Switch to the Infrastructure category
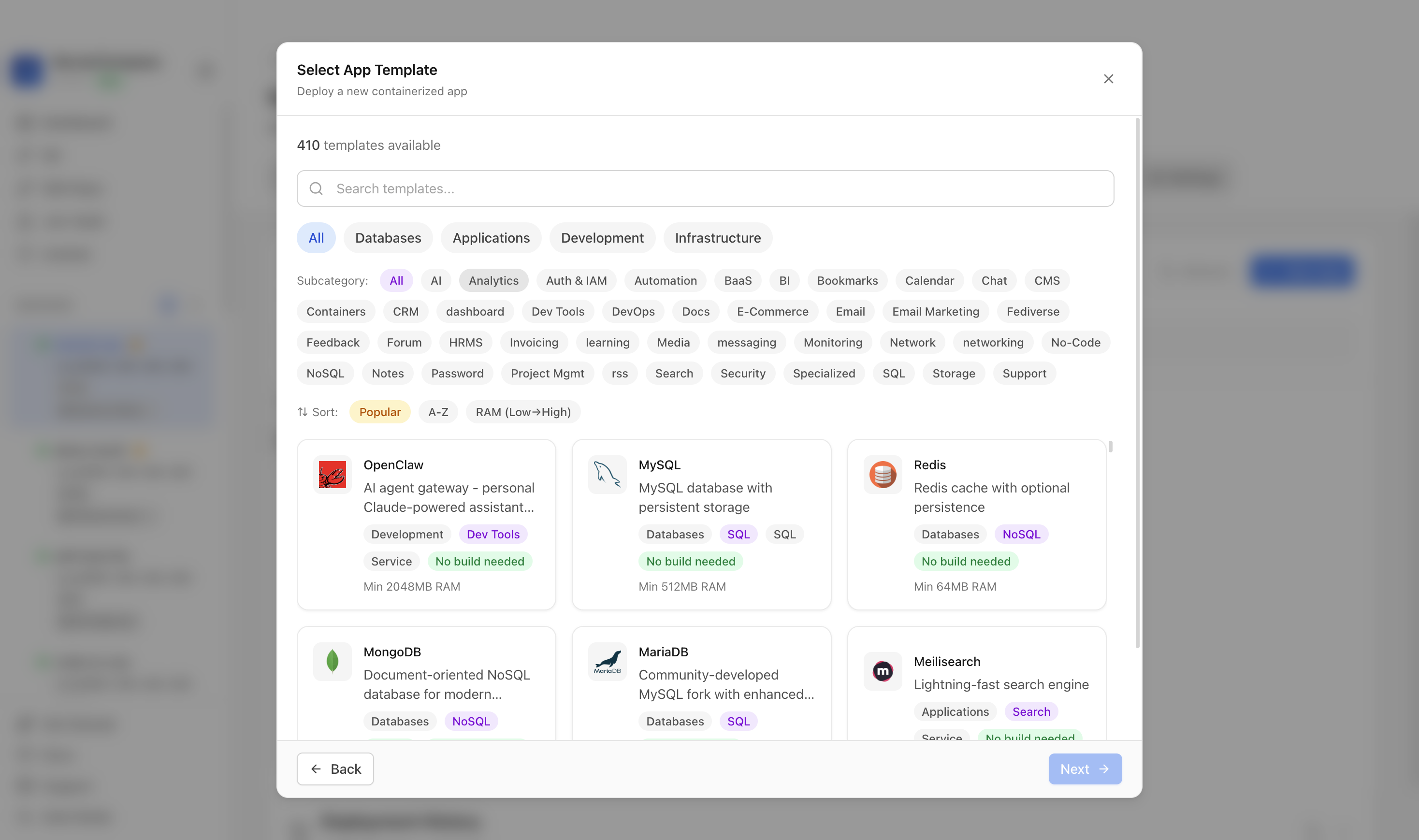The width and height of the screenshot is (1419, 840). tap(718, 238)
